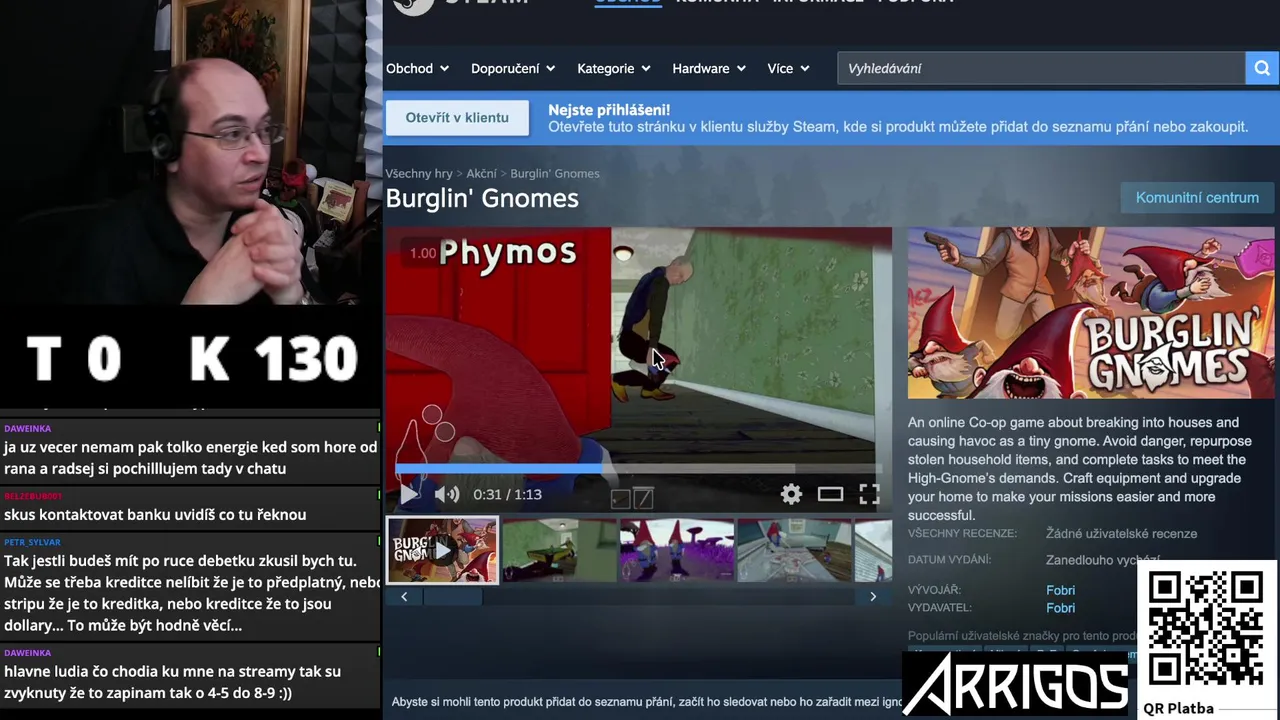This screenshot has height=720, width=1280.
Task: Click DAWEINKA's chat message about energie
Action: [x=190, y=458]
